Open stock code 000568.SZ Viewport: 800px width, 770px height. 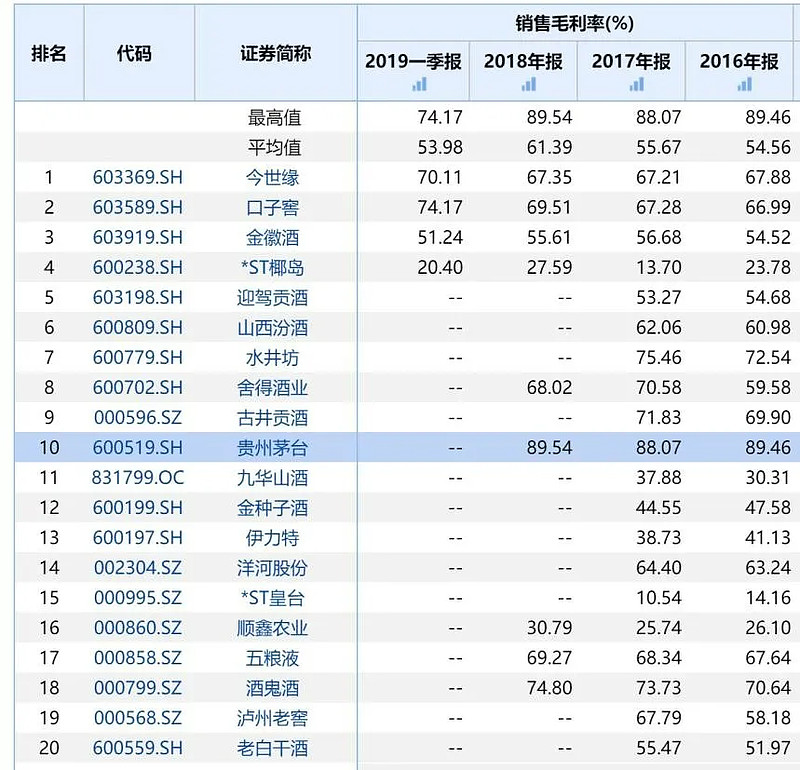coord(138,718)
